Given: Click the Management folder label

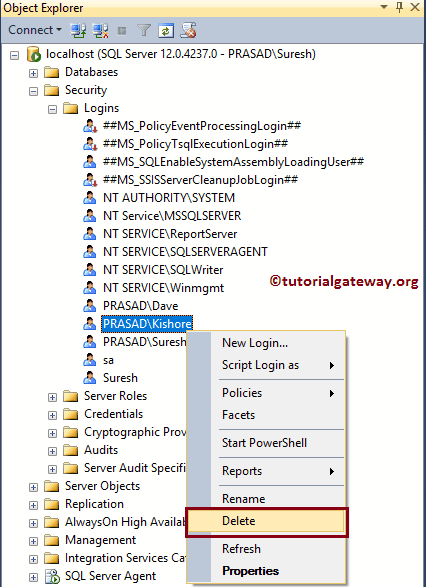Looking at the screenshot, I should click(100, 540).
